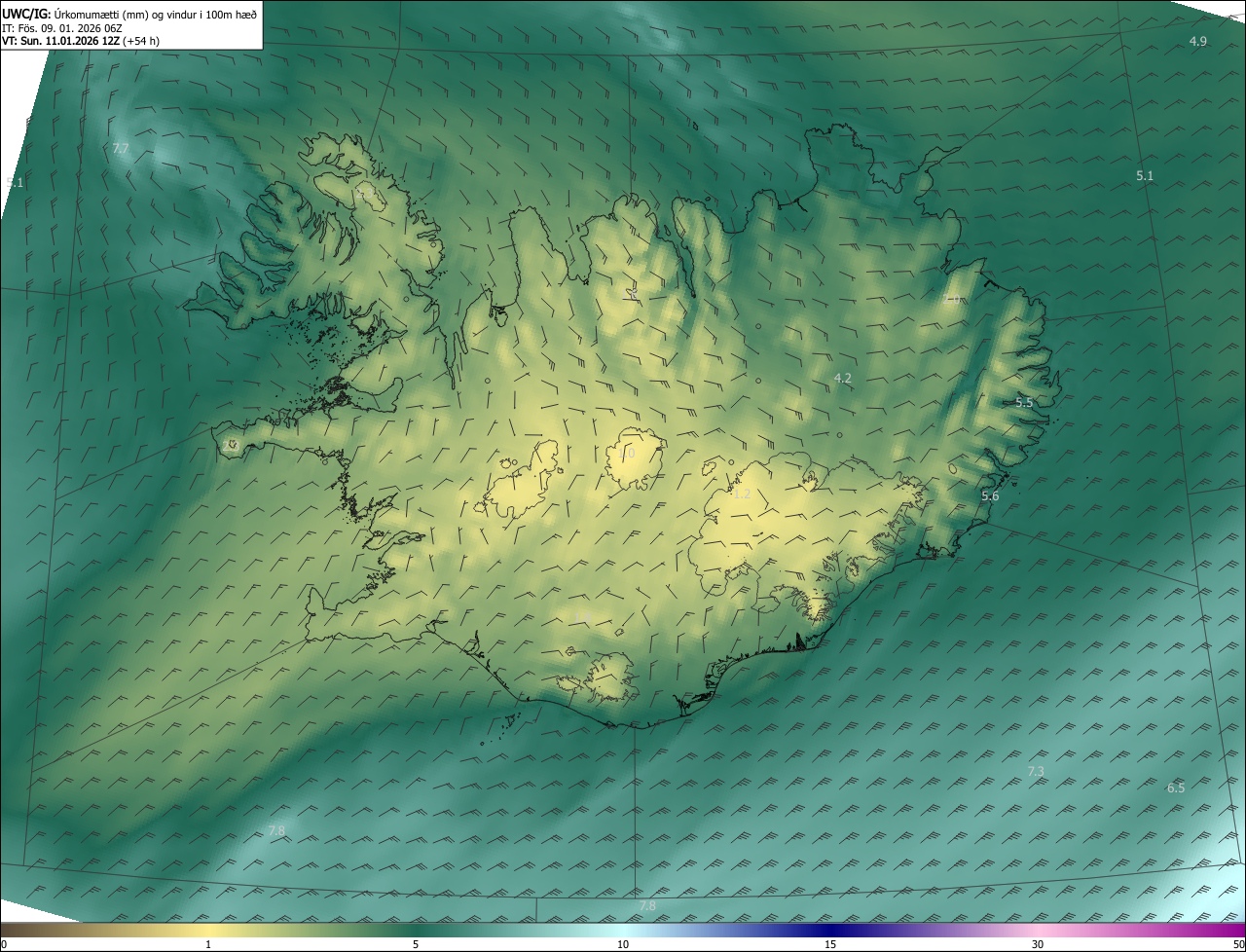1246x952 pixels.
Task: Click the 7.3 value label
Action: [1036, 772]
